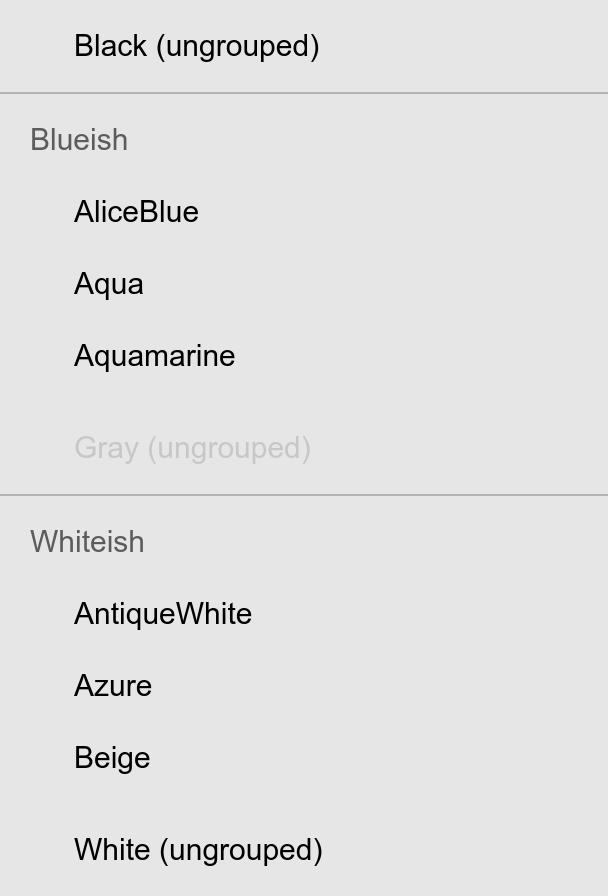The image size is (608, 896).
Task: Click the separator line above Whiteish
Action: (x=304, y=495)
